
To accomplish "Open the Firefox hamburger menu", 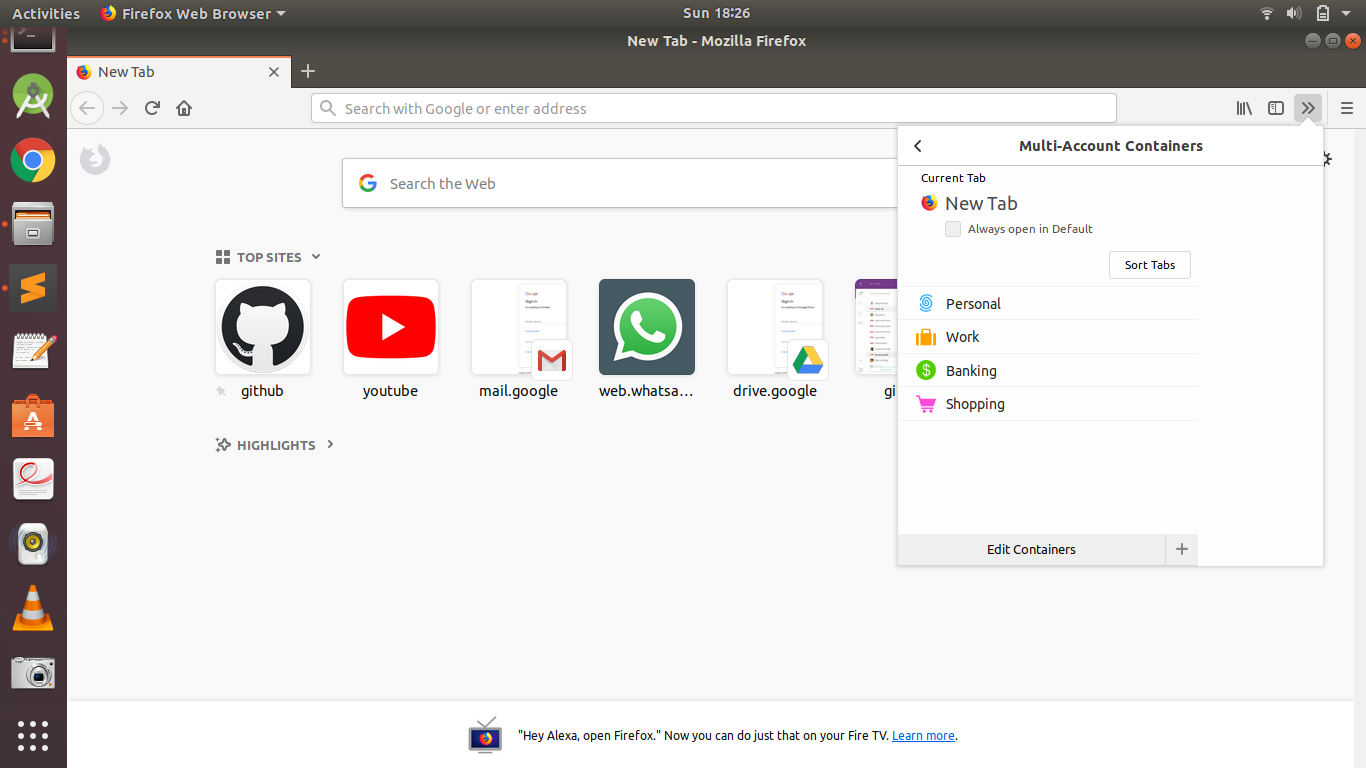I will (x=1345, y=108).
